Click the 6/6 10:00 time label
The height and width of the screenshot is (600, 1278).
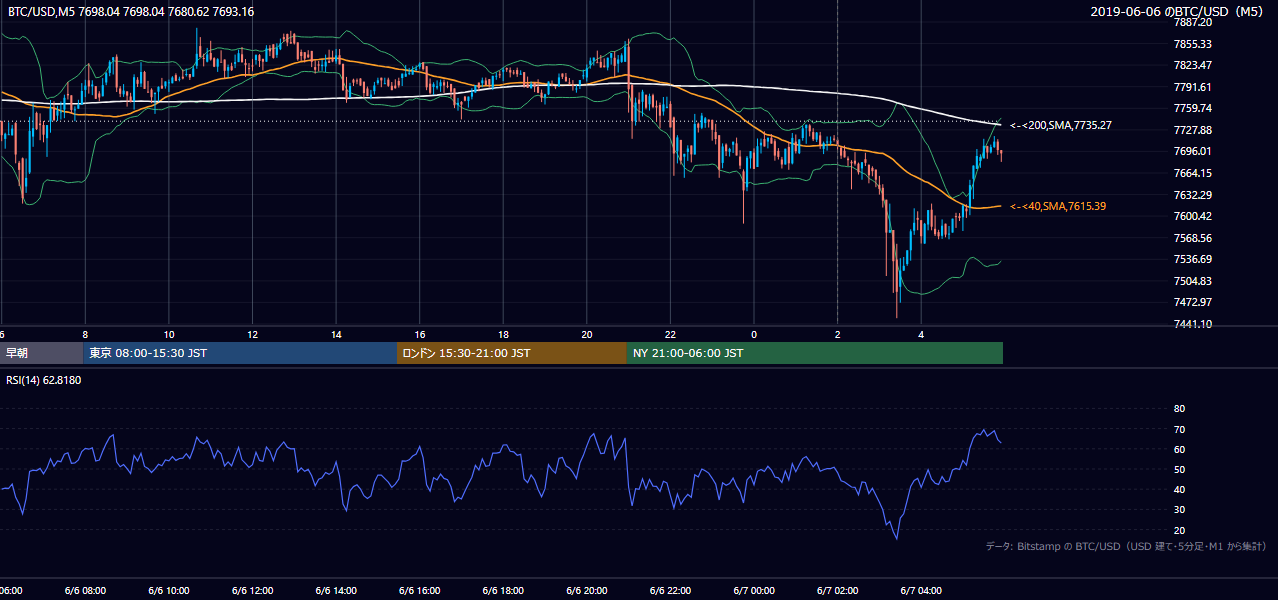coord(169,591)
